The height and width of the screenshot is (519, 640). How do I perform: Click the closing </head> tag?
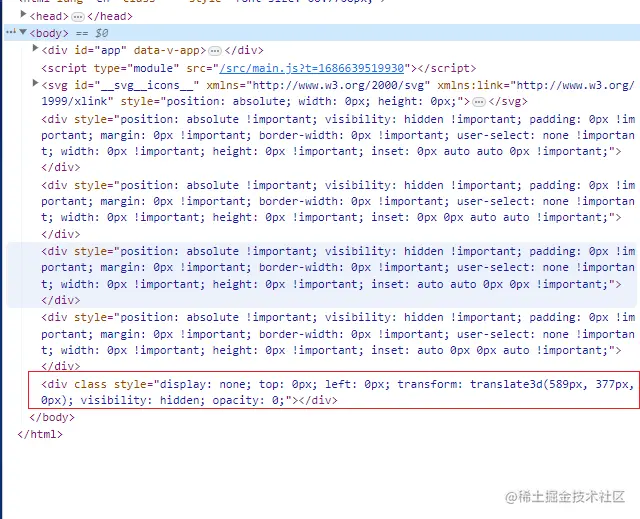(110, 16)
